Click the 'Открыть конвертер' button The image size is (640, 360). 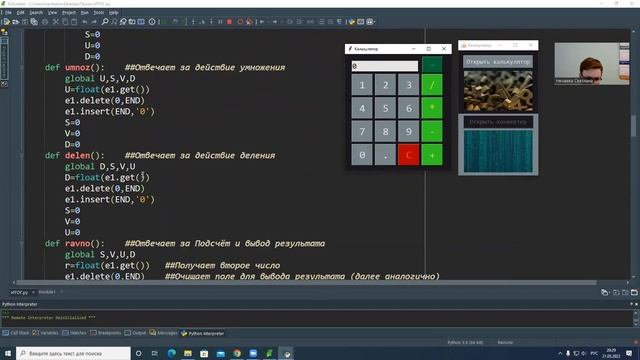498,122
